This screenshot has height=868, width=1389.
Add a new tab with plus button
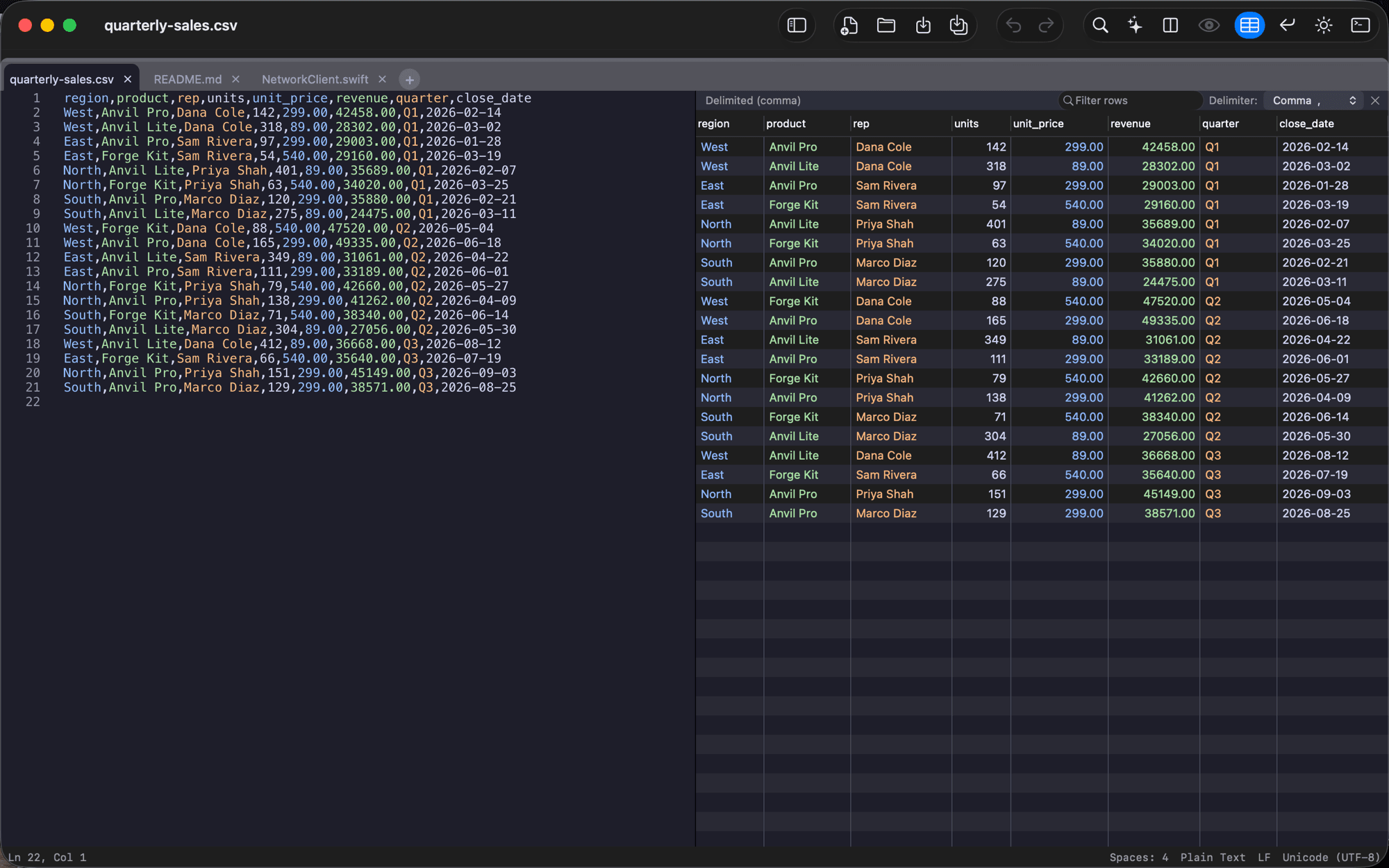409,80
